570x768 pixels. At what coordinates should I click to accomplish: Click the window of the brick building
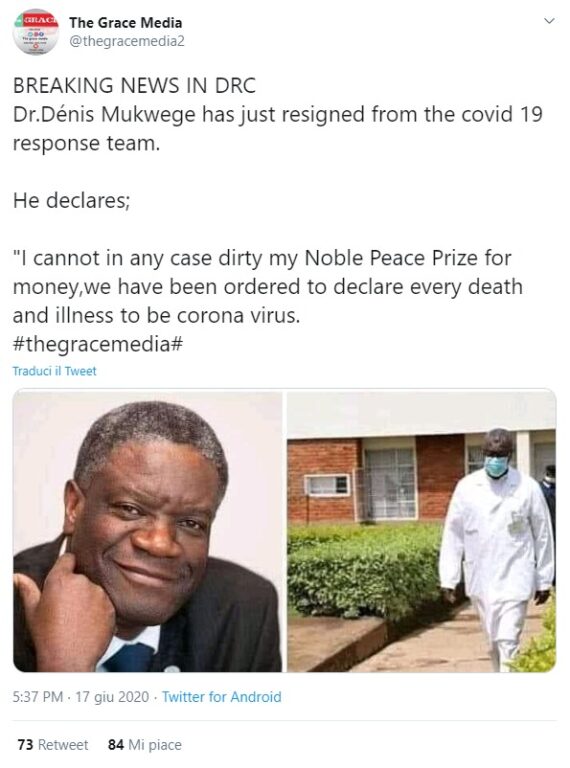tap(390, 483)
